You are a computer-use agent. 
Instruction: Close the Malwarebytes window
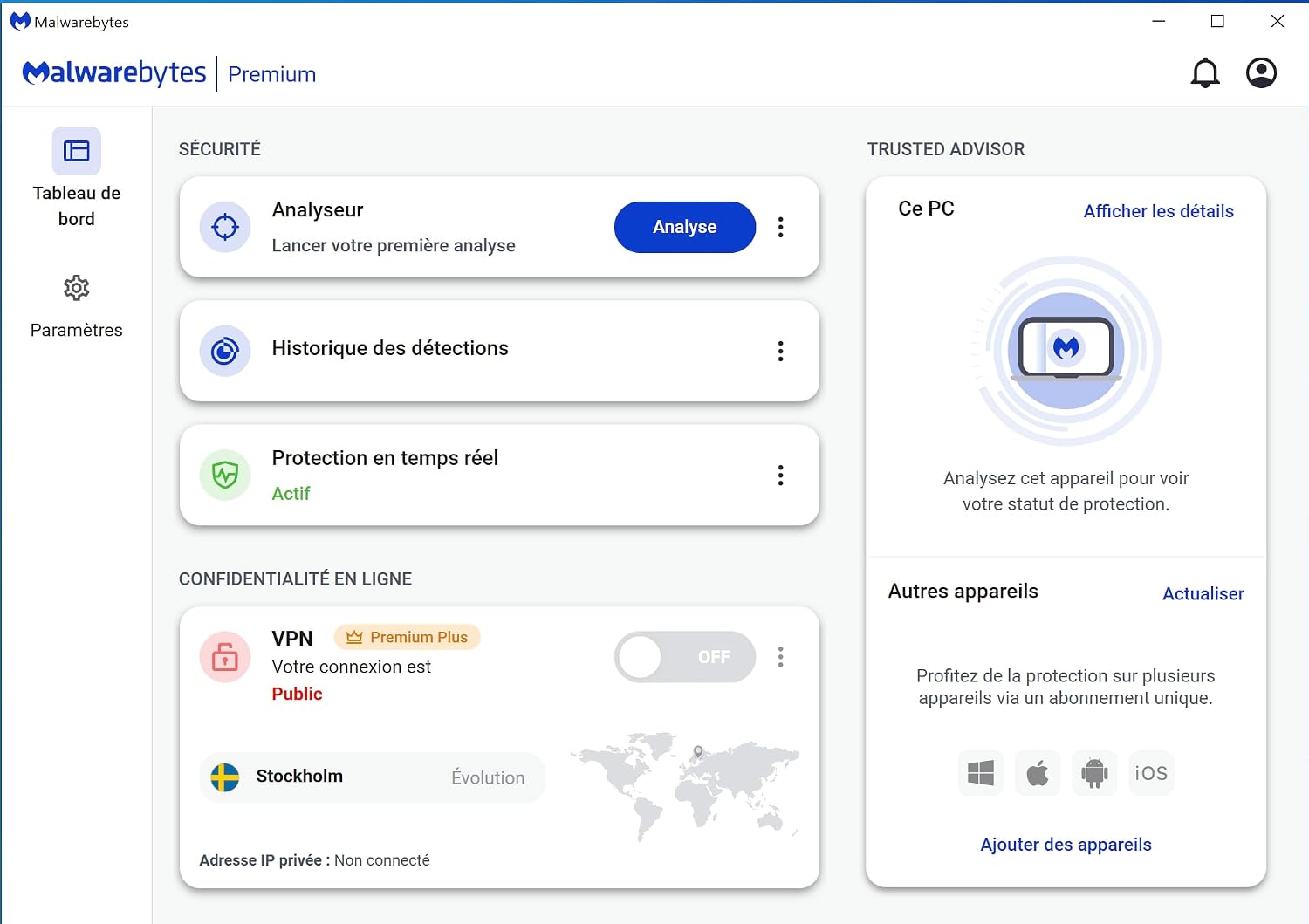point(1278,21)
